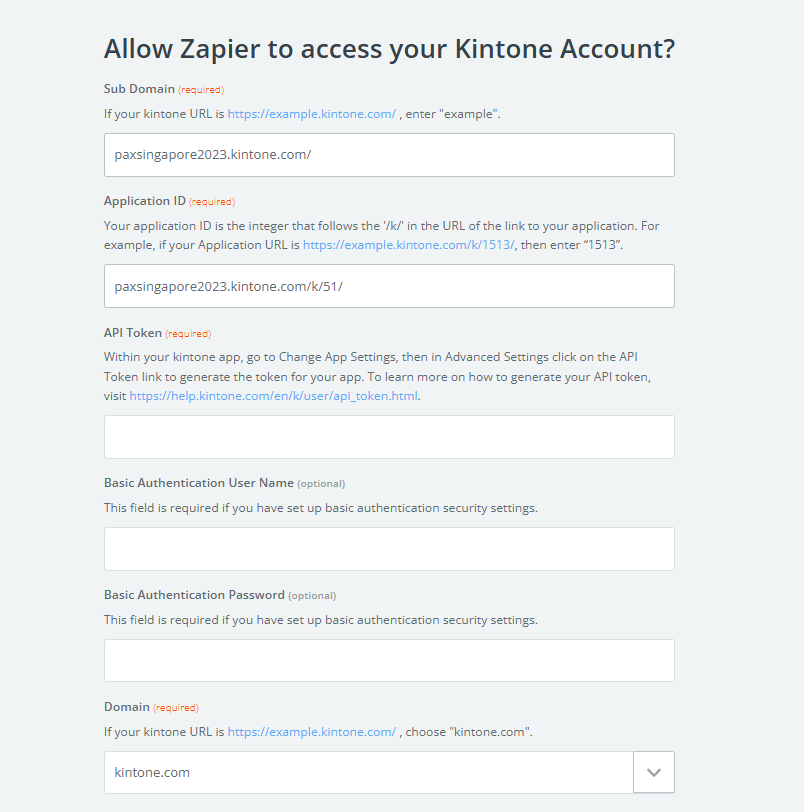Click the Application ID description paragraph
This screenshot has height=812, width=804.
(382, 235)
